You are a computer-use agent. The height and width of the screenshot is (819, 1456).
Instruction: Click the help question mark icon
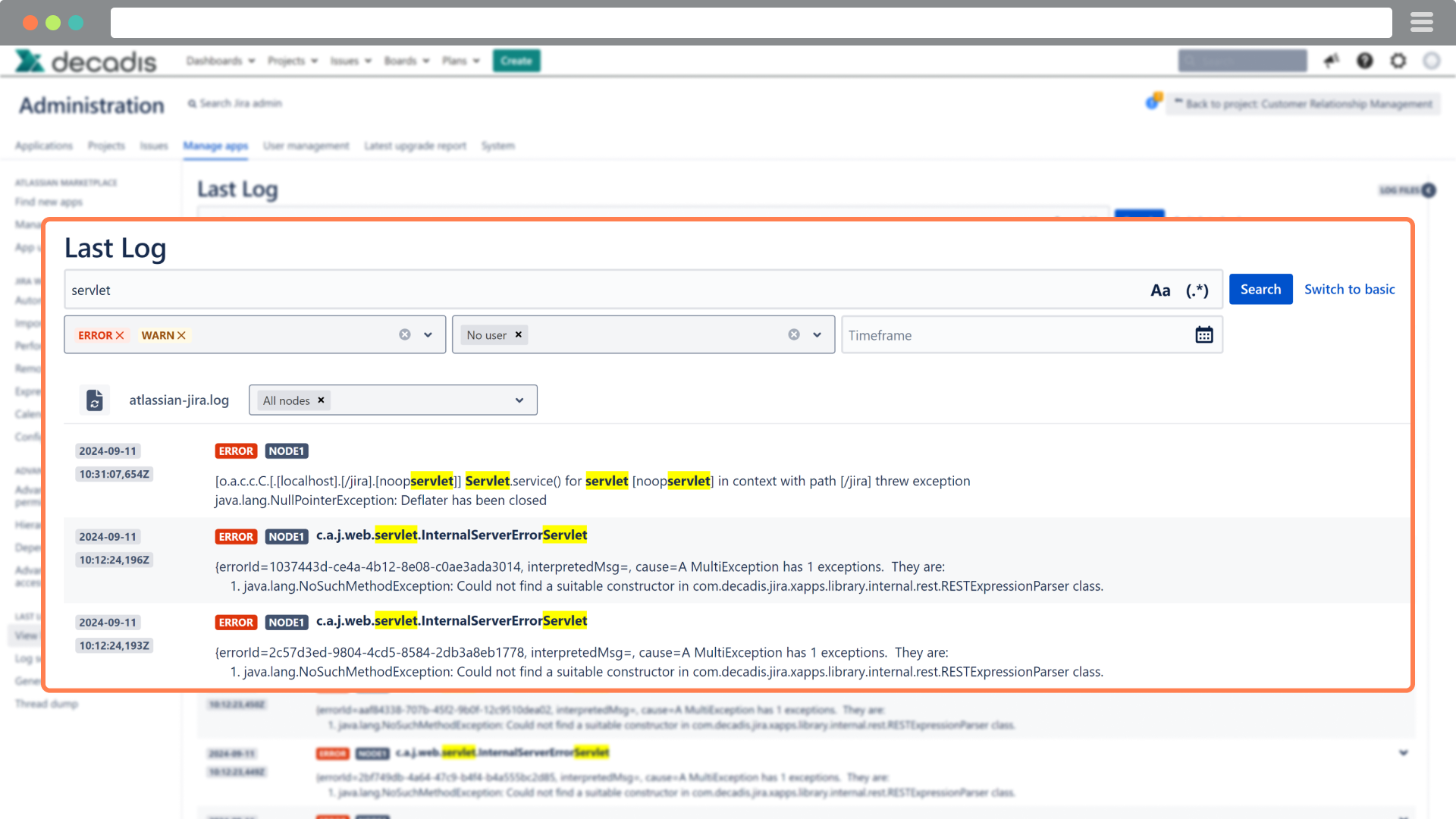tap(1365, 61)
